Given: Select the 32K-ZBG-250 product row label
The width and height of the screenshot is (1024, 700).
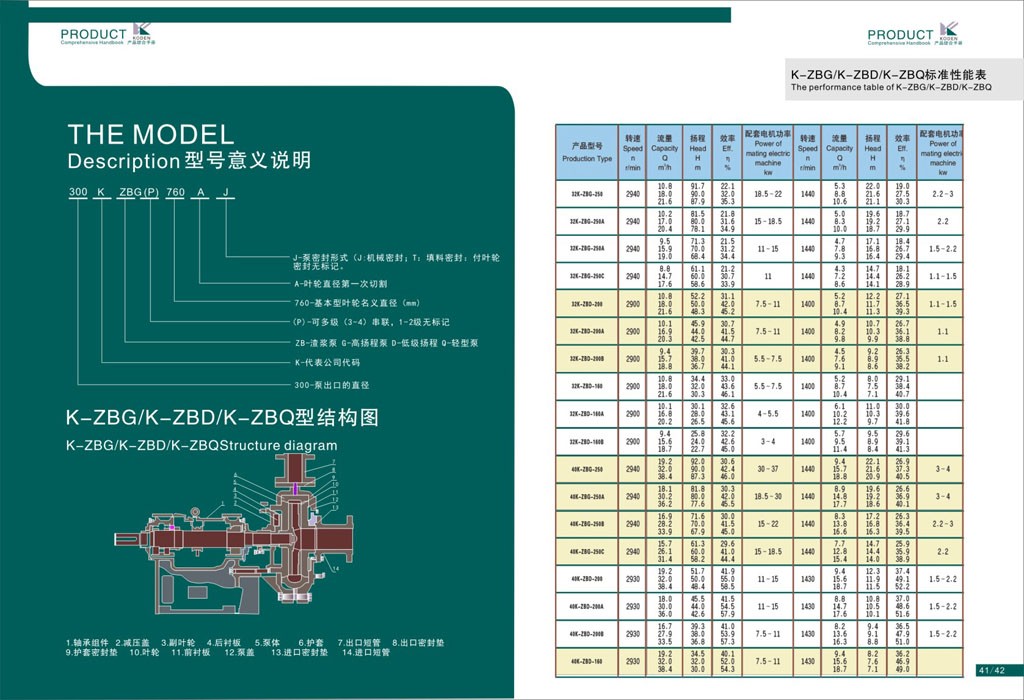Looking at the screenshot, I should coord(587,194).
